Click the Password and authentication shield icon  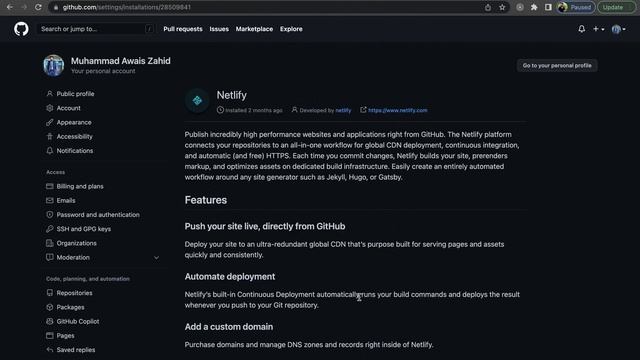click(49, 215)
